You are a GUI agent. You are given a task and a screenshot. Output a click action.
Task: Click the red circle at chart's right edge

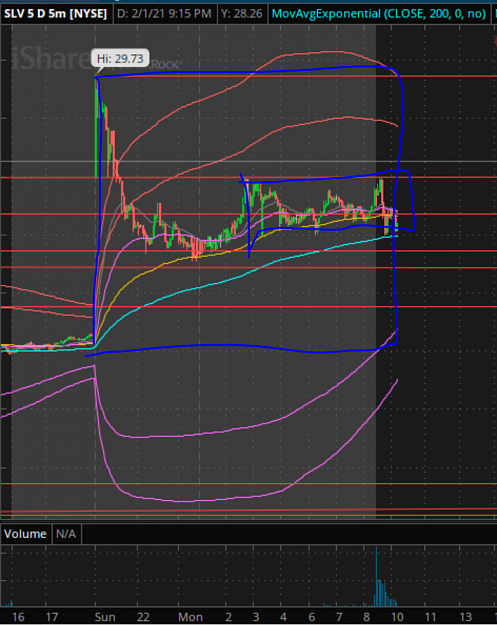click(x=495, y=41)
